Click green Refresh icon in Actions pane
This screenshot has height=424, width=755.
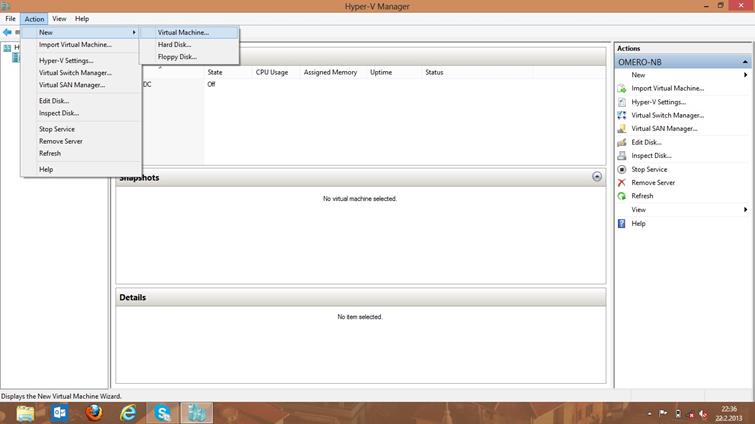tap(622, 196)
